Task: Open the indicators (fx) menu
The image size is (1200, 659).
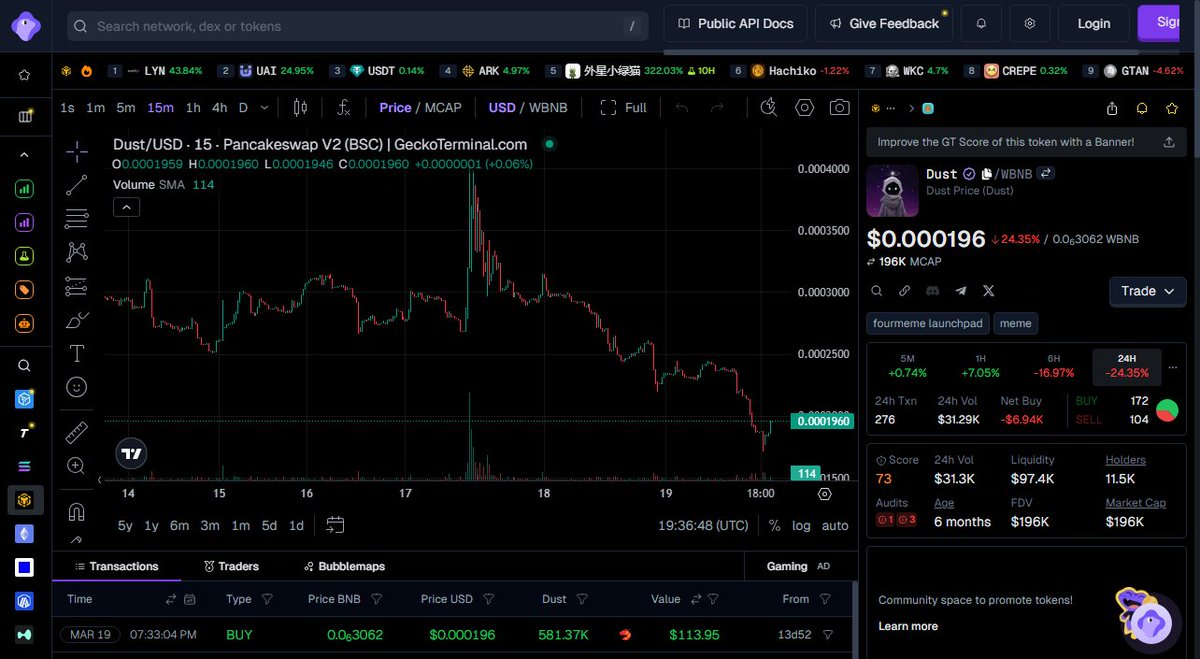Action: [344, 107]
